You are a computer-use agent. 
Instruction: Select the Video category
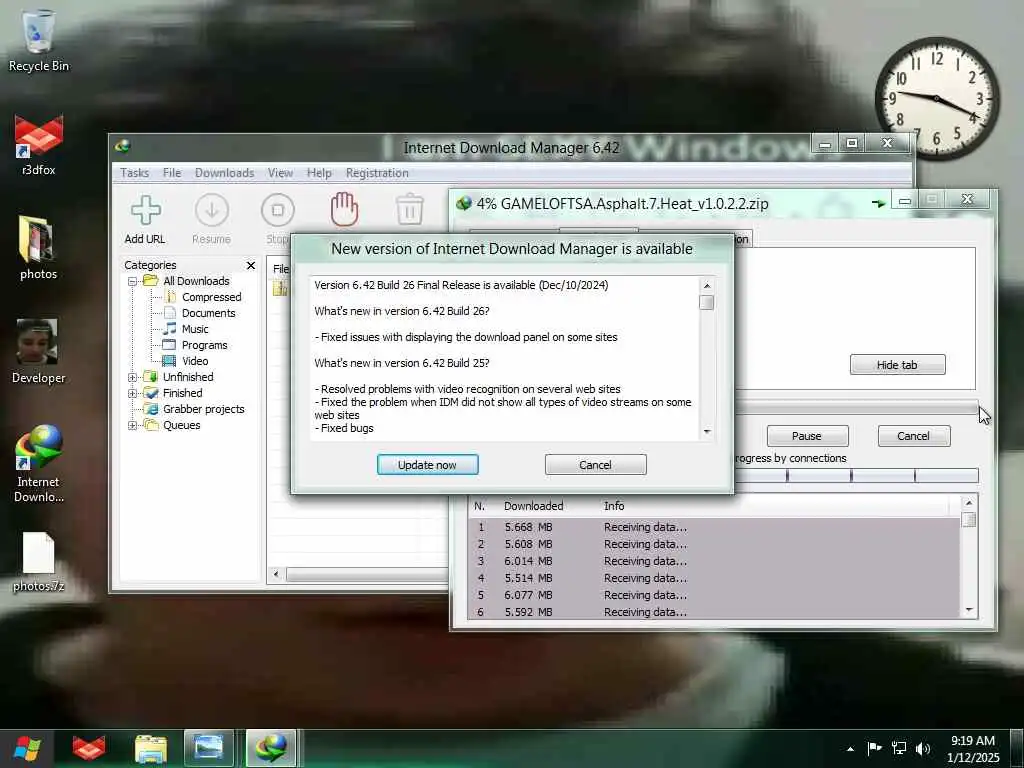click(195, 361)
